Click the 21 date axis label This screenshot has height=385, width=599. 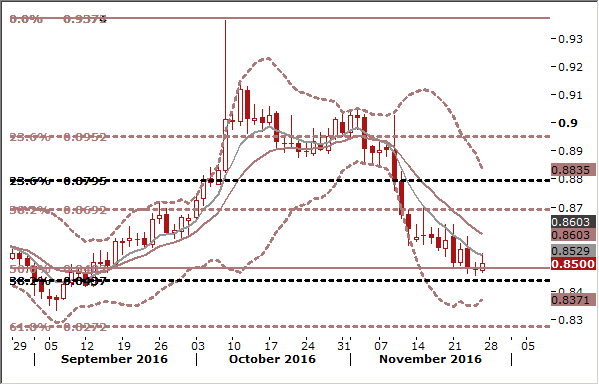(x=455, y=346)
